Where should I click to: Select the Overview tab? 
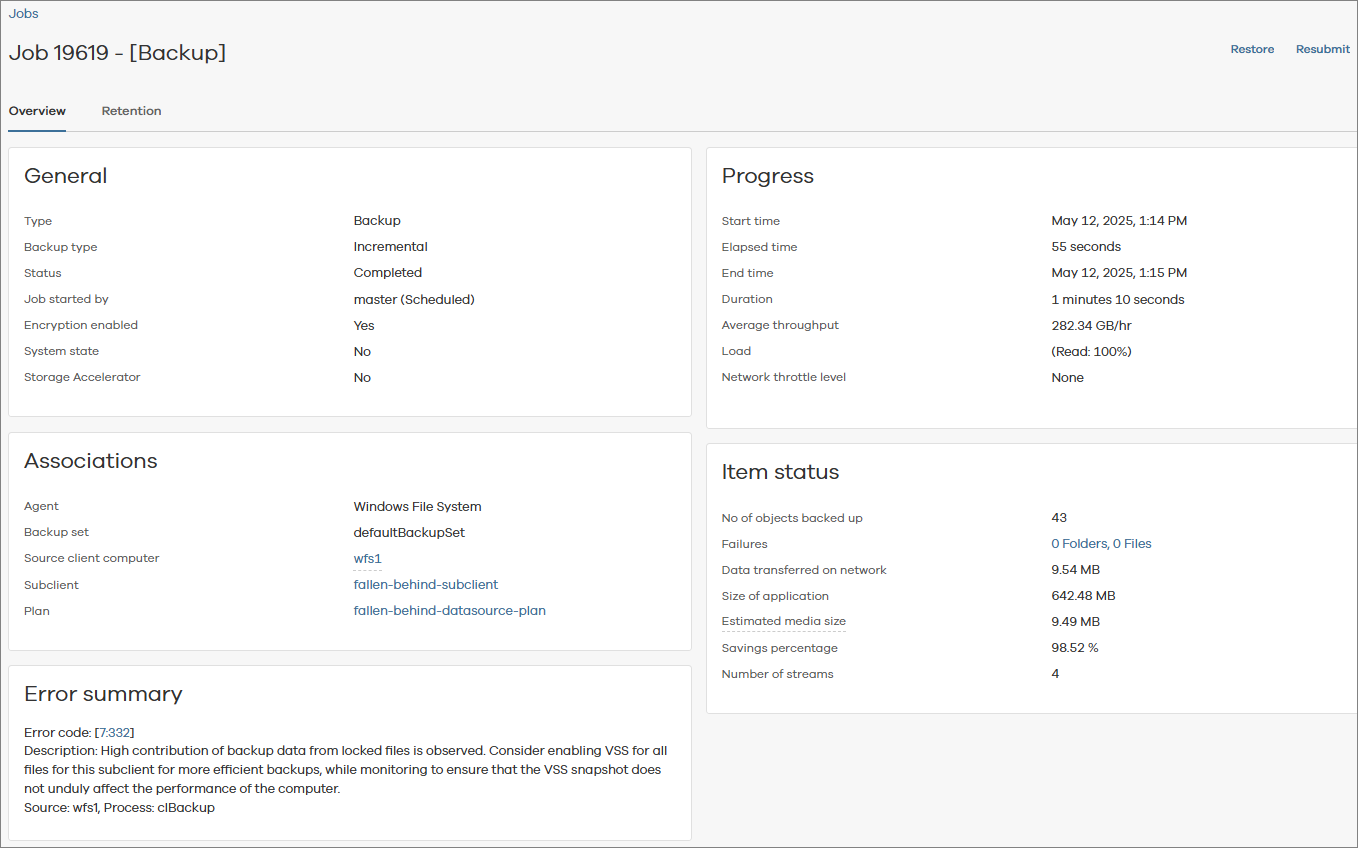click(x=36, y=111)
